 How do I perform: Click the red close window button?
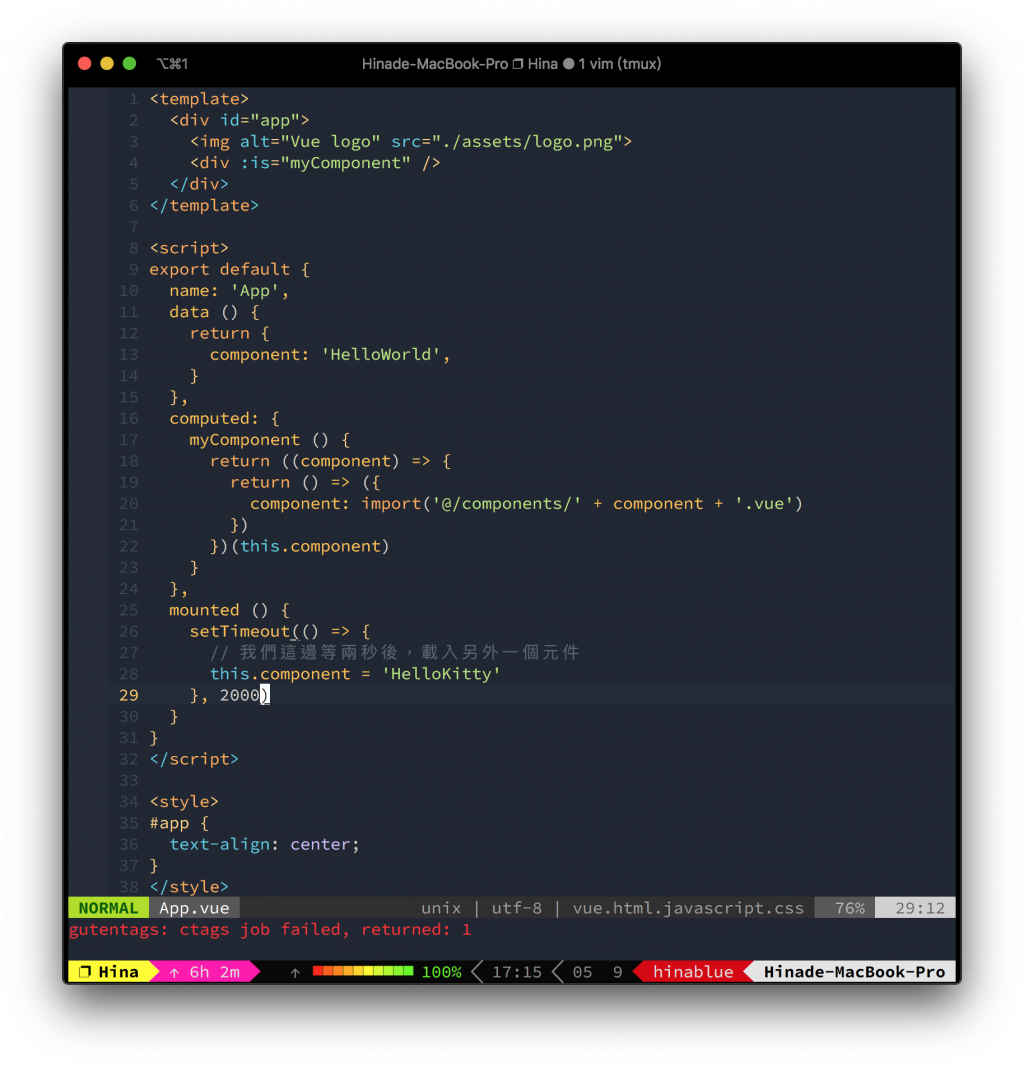84,63
